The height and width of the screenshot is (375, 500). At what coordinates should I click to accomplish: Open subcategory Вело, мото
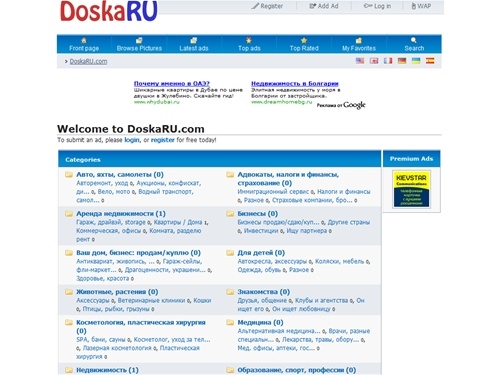pos(114,192)
